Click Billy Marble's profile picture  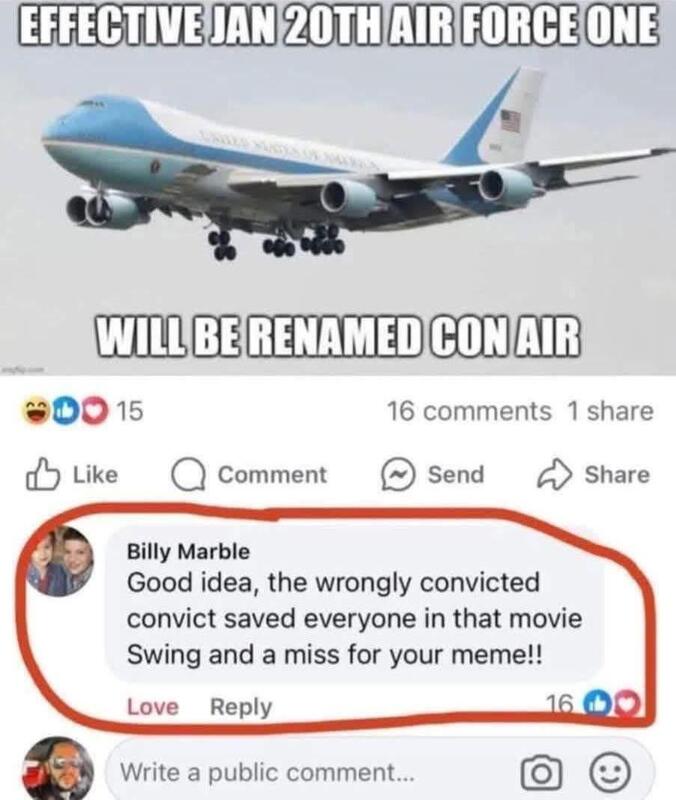point(61,561)
